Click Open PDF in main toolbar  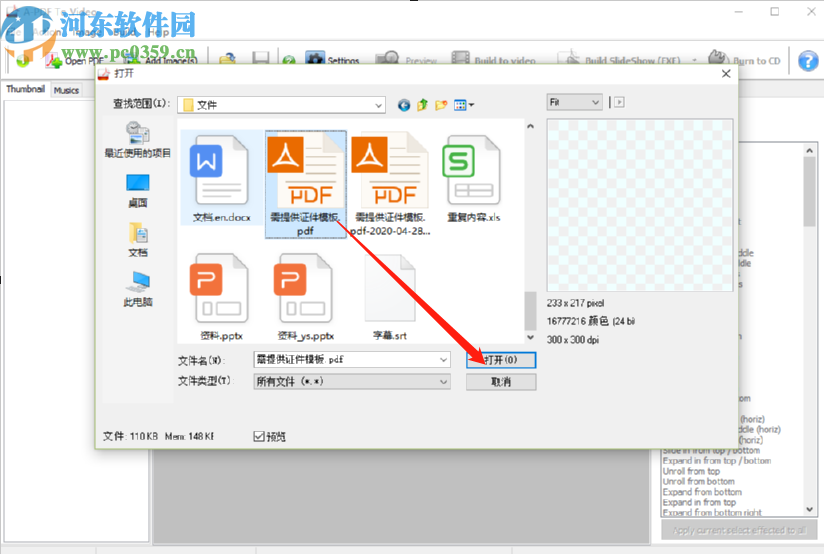[75, 60]
